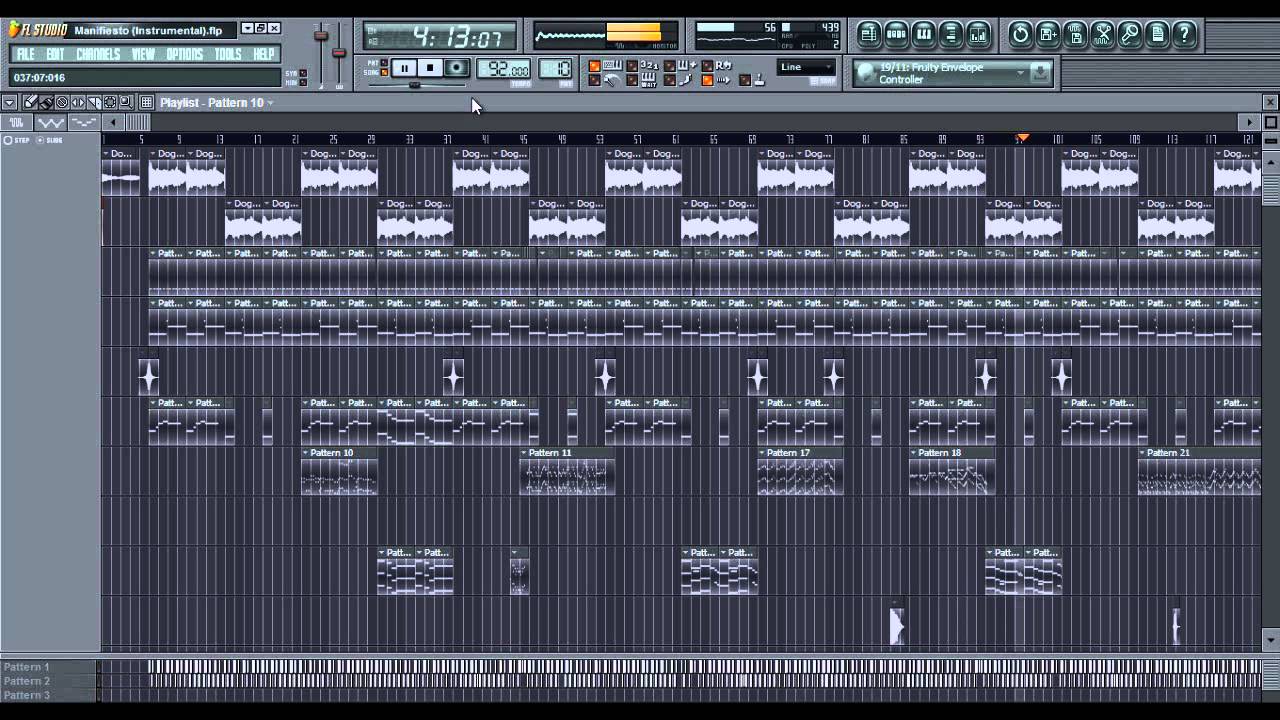Click the Pattern 18 clip header
This screenshot has width=1280, height=720.
tap(952, 453)
